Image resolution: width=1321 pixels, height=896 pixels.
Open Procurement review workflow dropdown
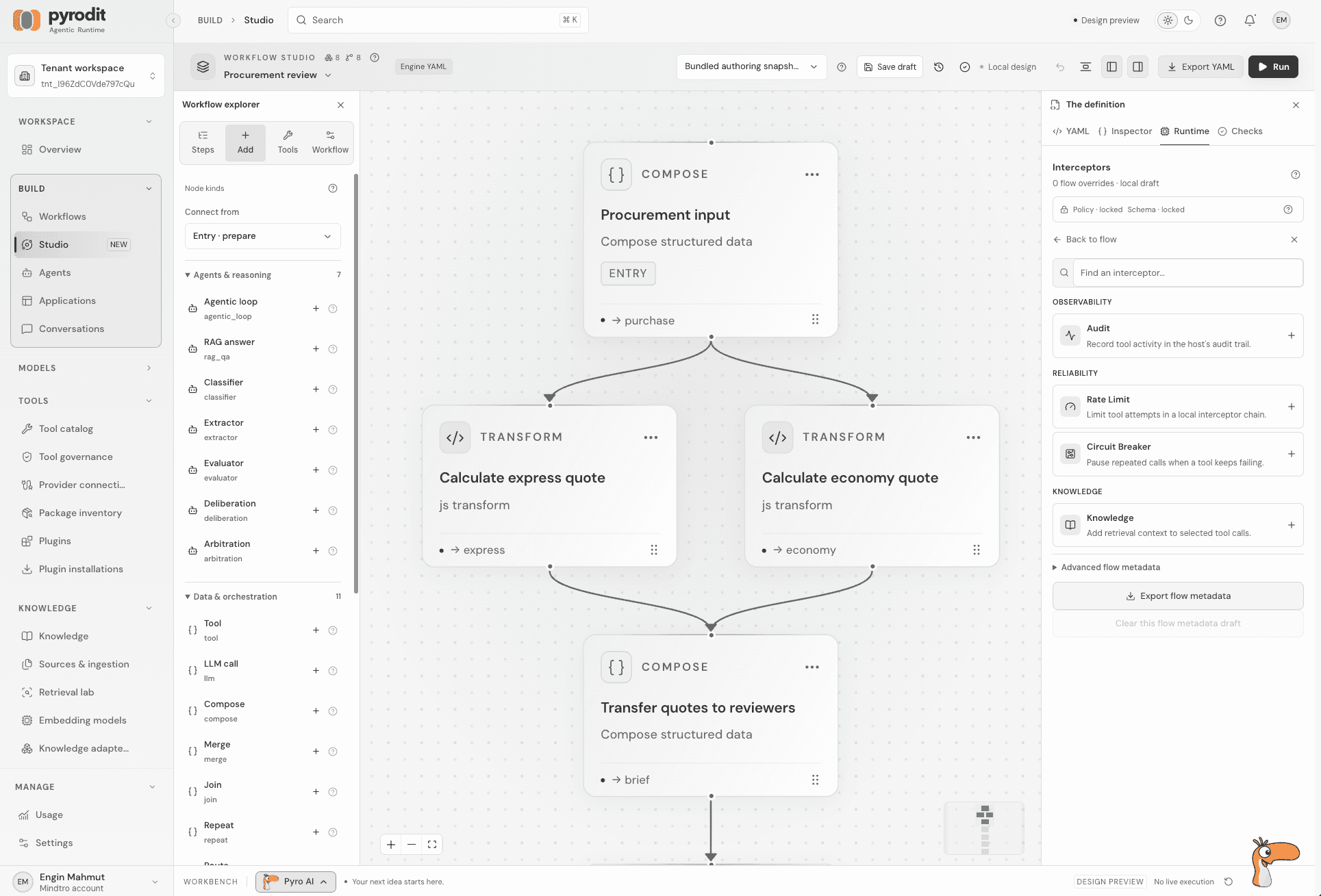[277, 75]
